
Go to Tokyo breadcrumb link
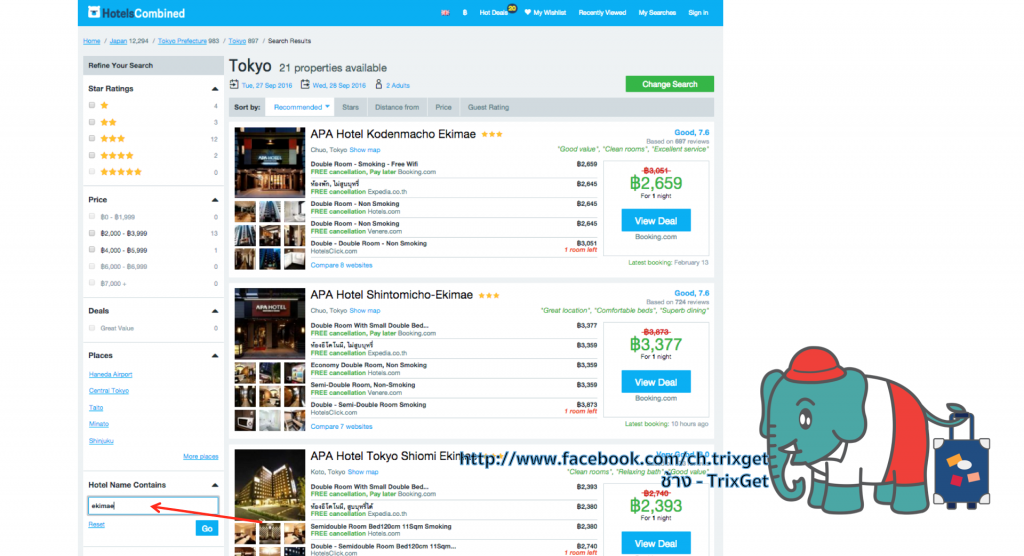click(237, 41)
